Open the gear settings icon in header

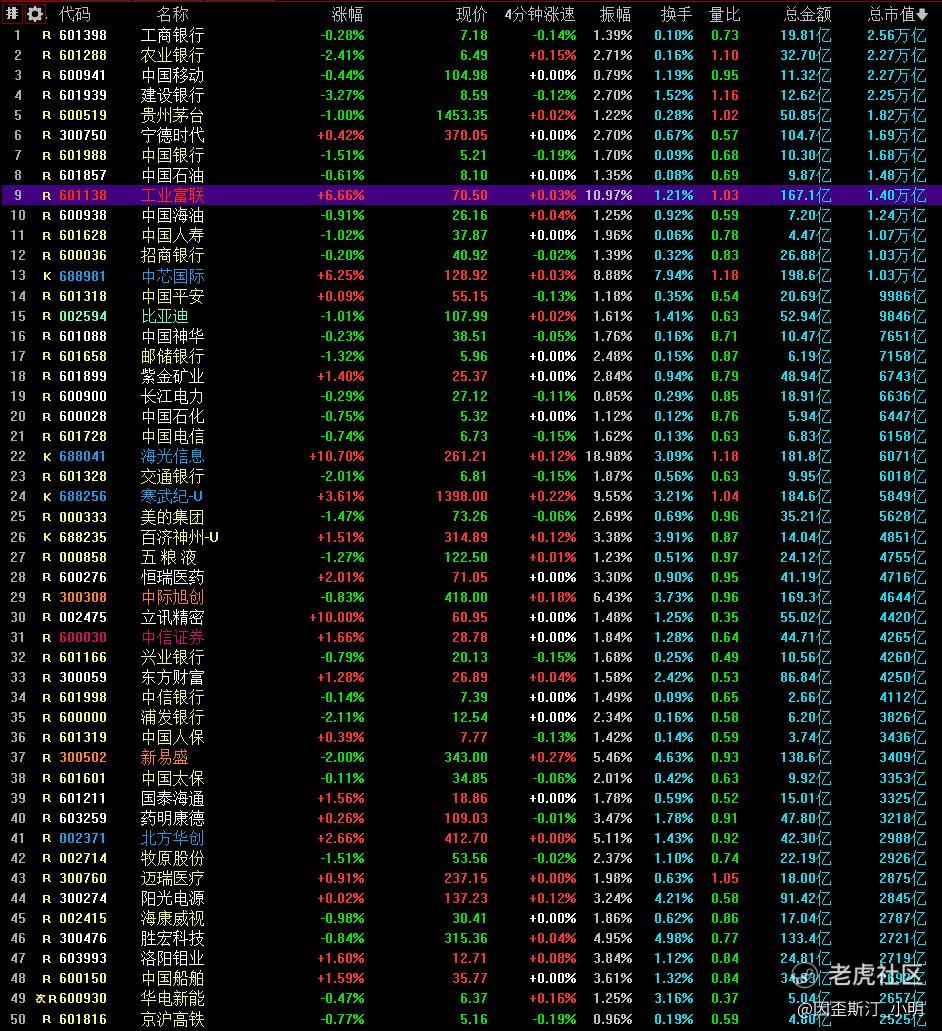click(x=35, y=14)
